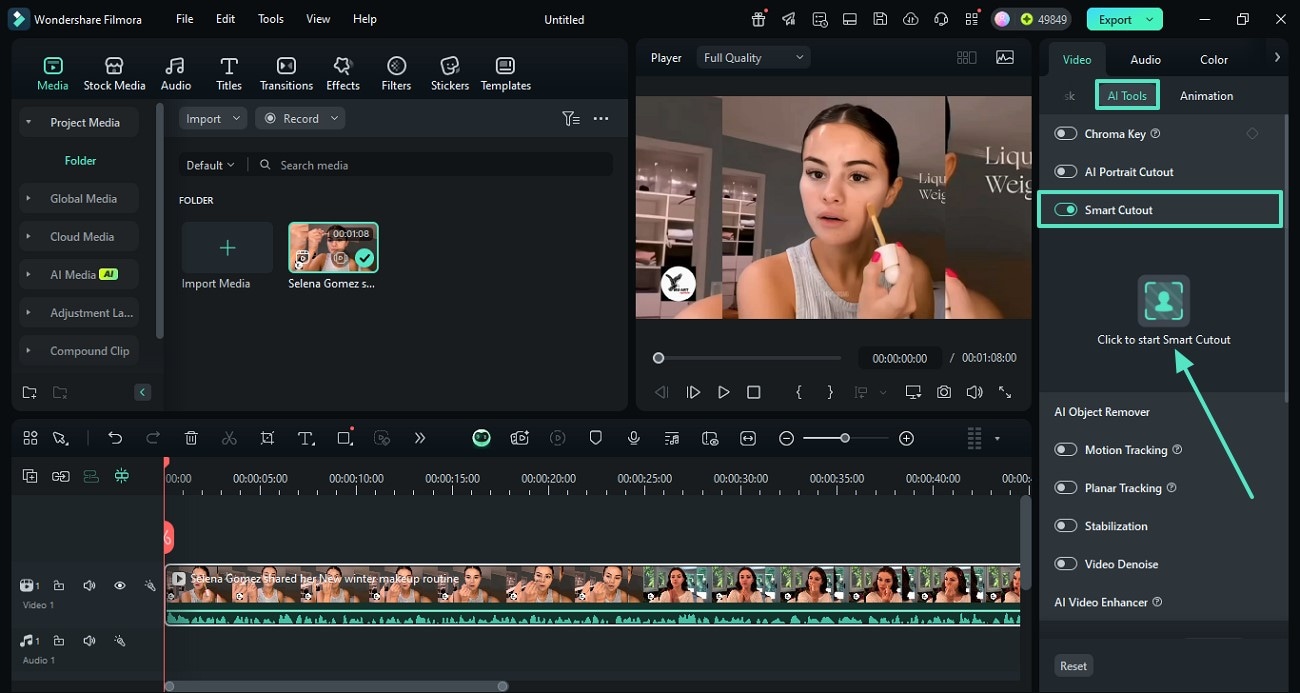Open the Effects panel
This screenshot has height=693, width=1300.
point(343,74)
